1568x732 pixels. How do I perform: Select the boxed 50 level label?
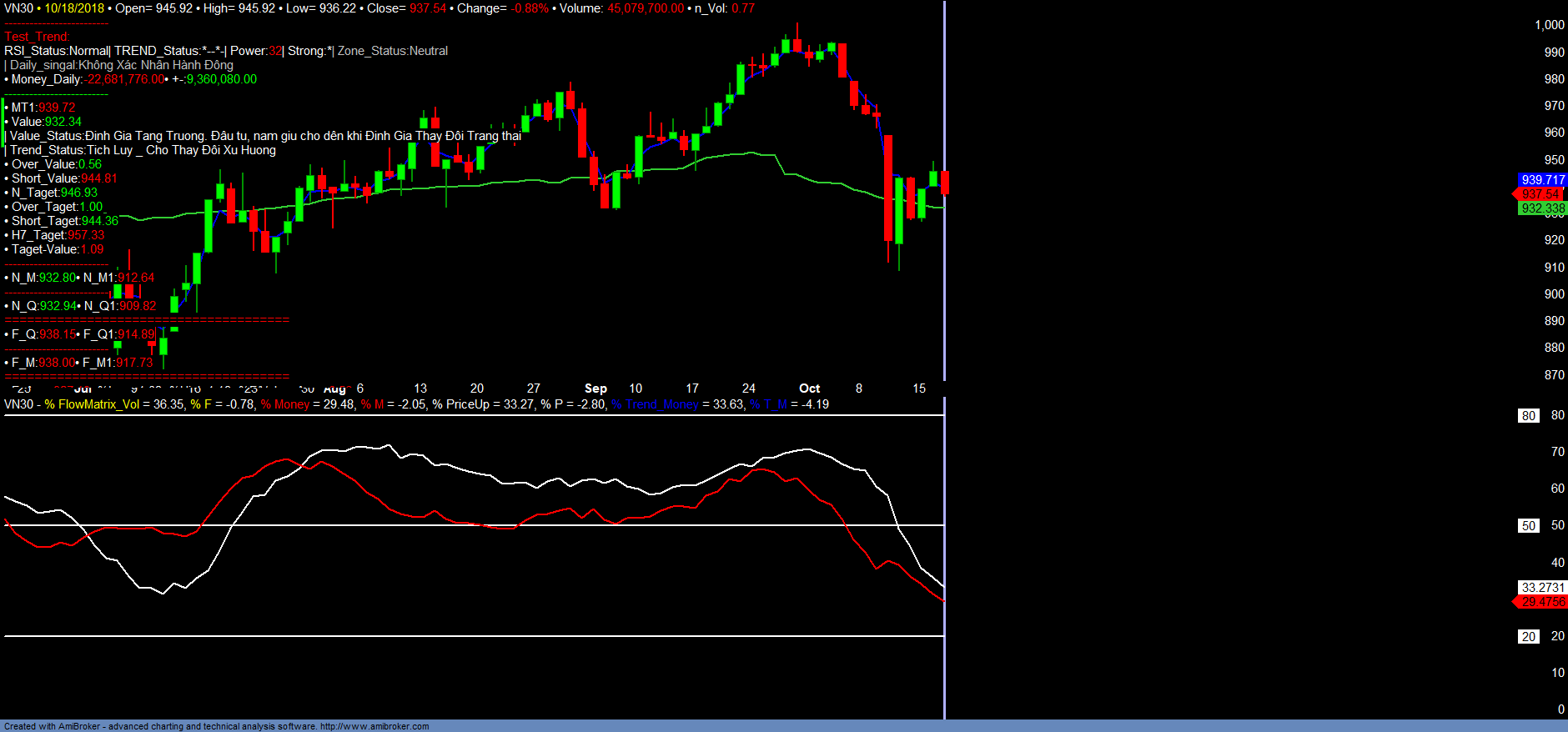pos(1528,526)
